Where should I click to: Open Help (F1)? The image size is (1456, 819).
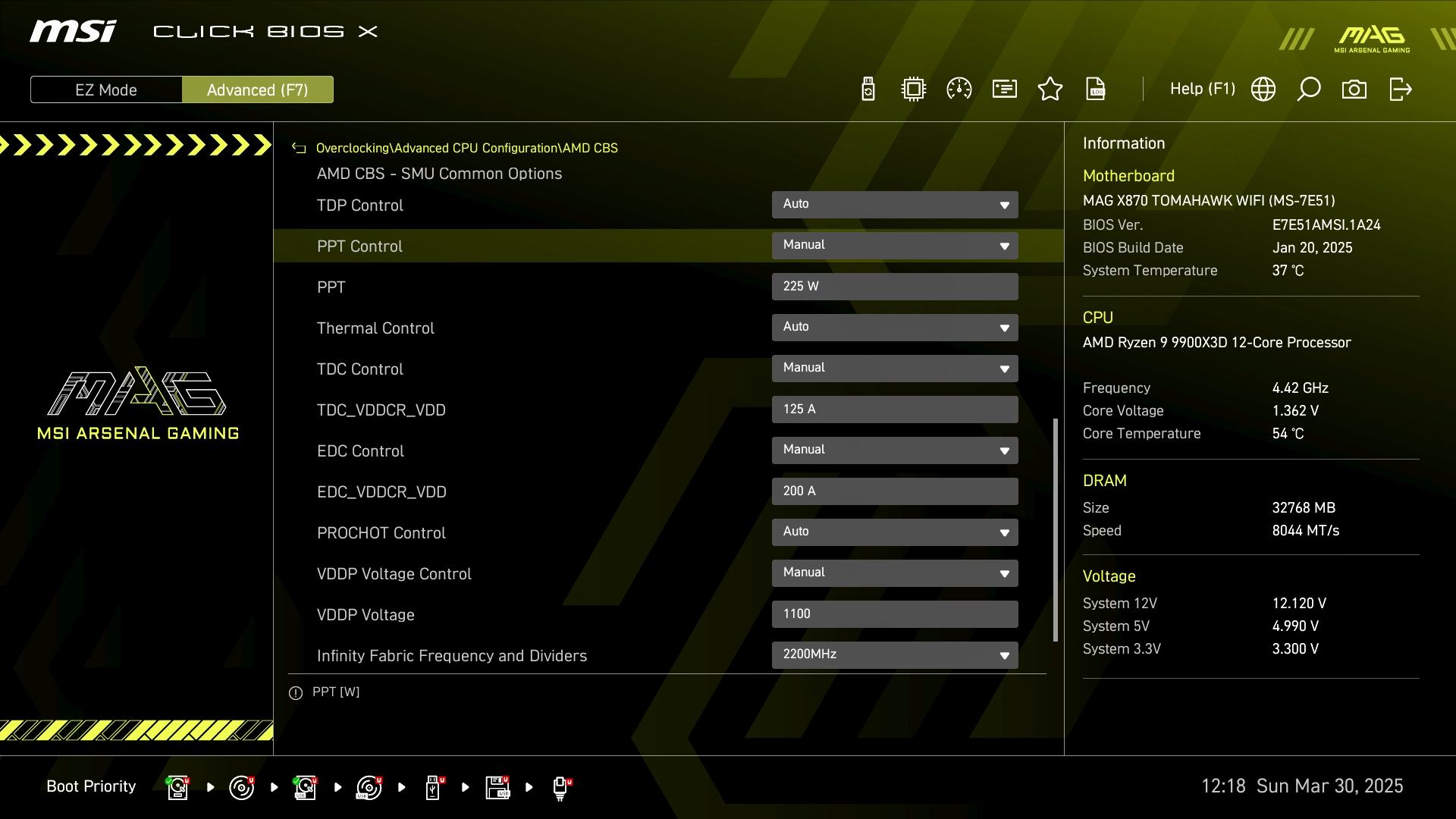[x=1202, y=89]
